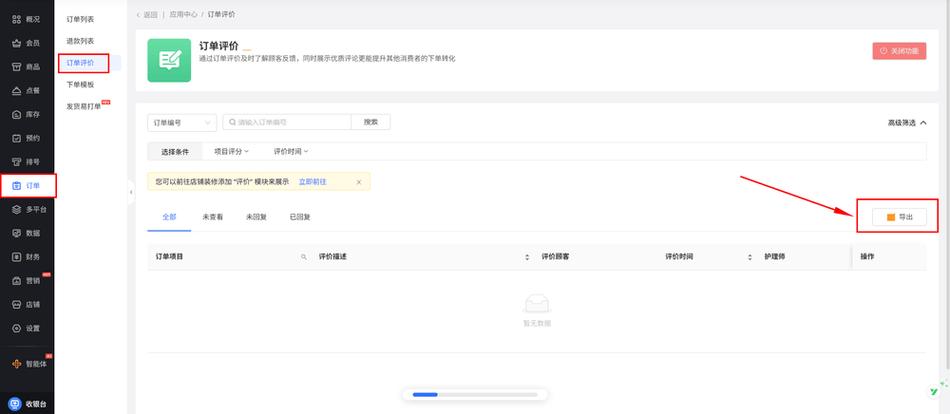
Task: Open the 商品 products sidebar icon
Action: pyautogui.click(x=17, y=67)
